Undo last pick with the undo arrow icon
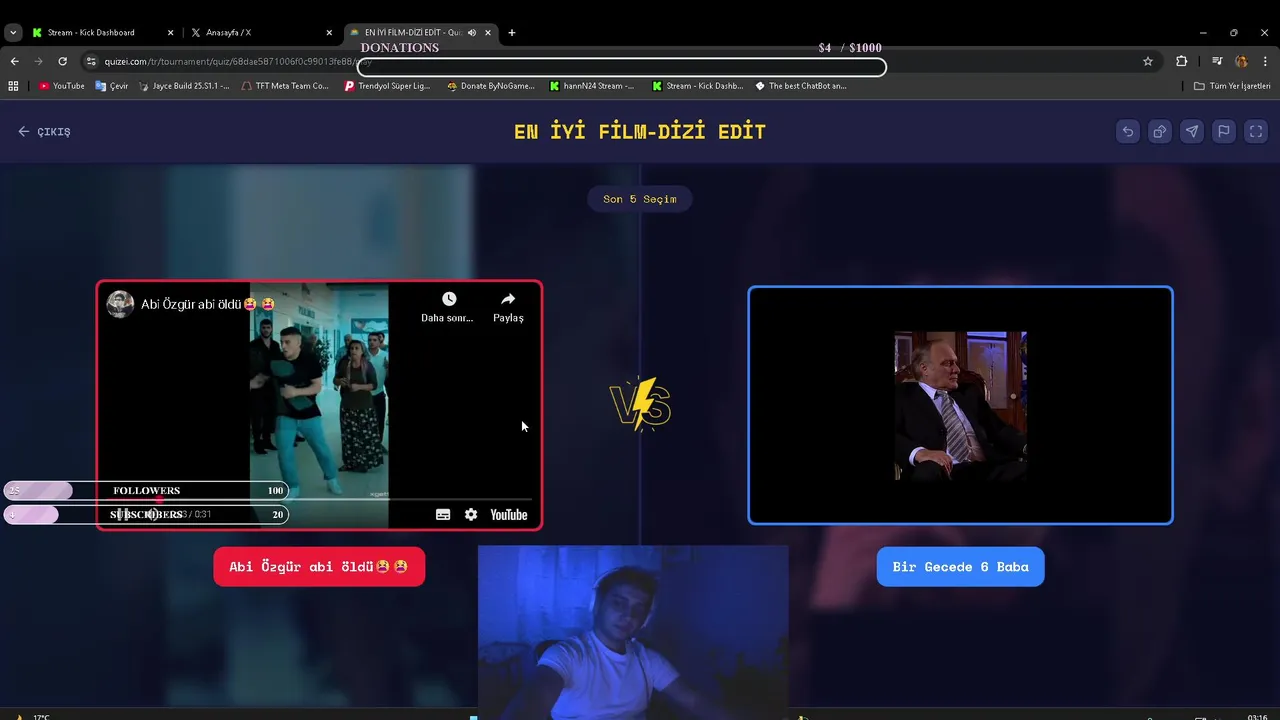The height and width of the screenshot is (720, 1280). click(x=1128, y=132)
